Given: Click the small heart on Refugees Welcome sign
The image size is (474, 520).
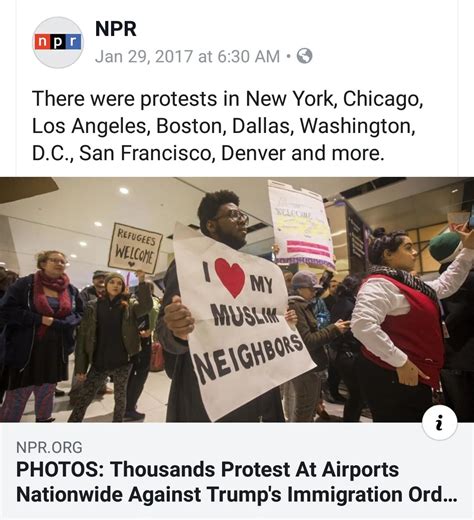Looking at the screenshot, I should (x=132, y=264).
